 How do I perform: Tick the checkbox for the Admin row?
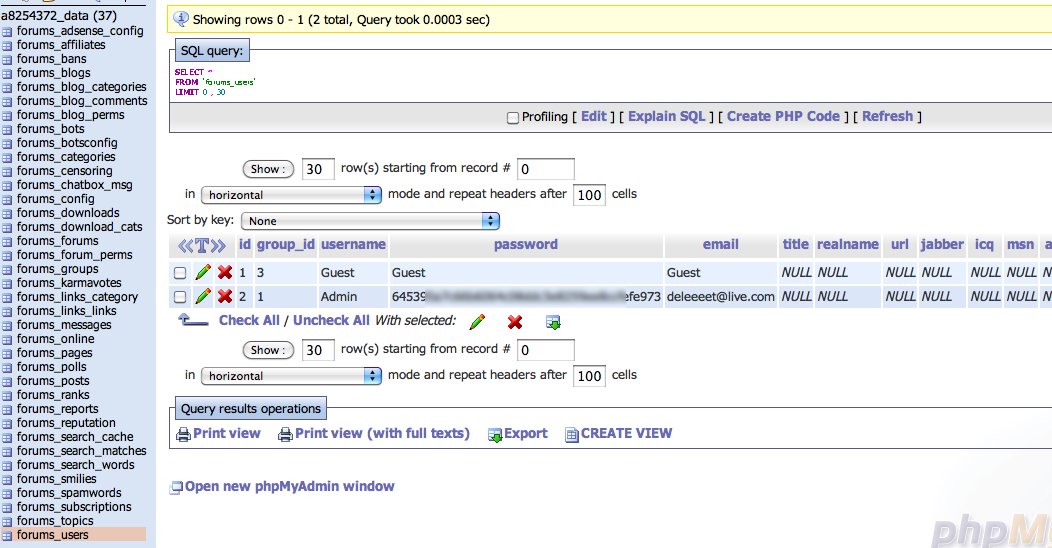tap(180, 296)
